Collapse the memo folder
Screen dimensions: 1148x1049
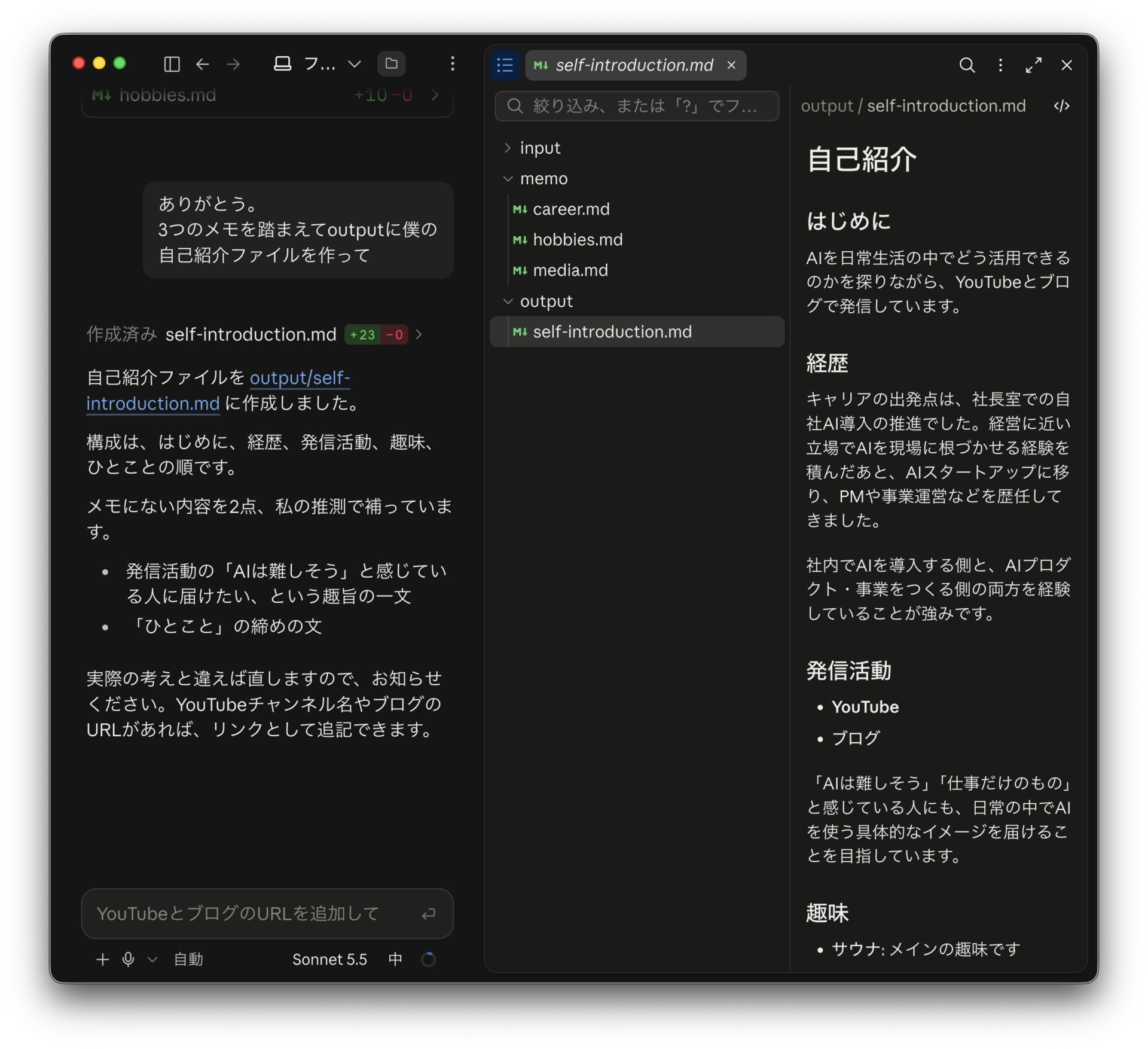(508, 178)
